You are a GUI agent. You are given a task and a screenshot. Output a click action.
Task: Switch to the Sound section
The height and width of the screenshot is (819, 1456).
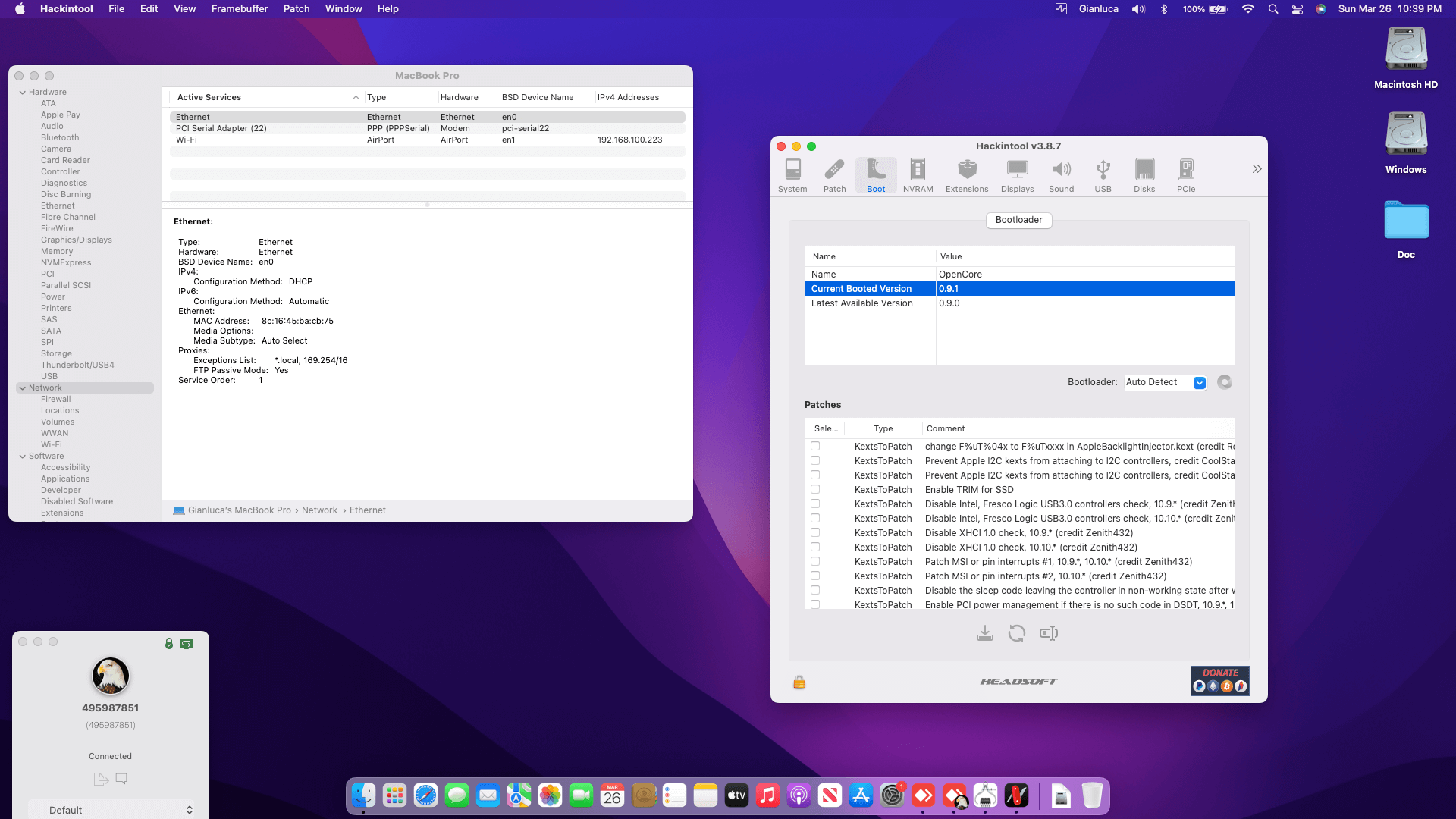1061,175
